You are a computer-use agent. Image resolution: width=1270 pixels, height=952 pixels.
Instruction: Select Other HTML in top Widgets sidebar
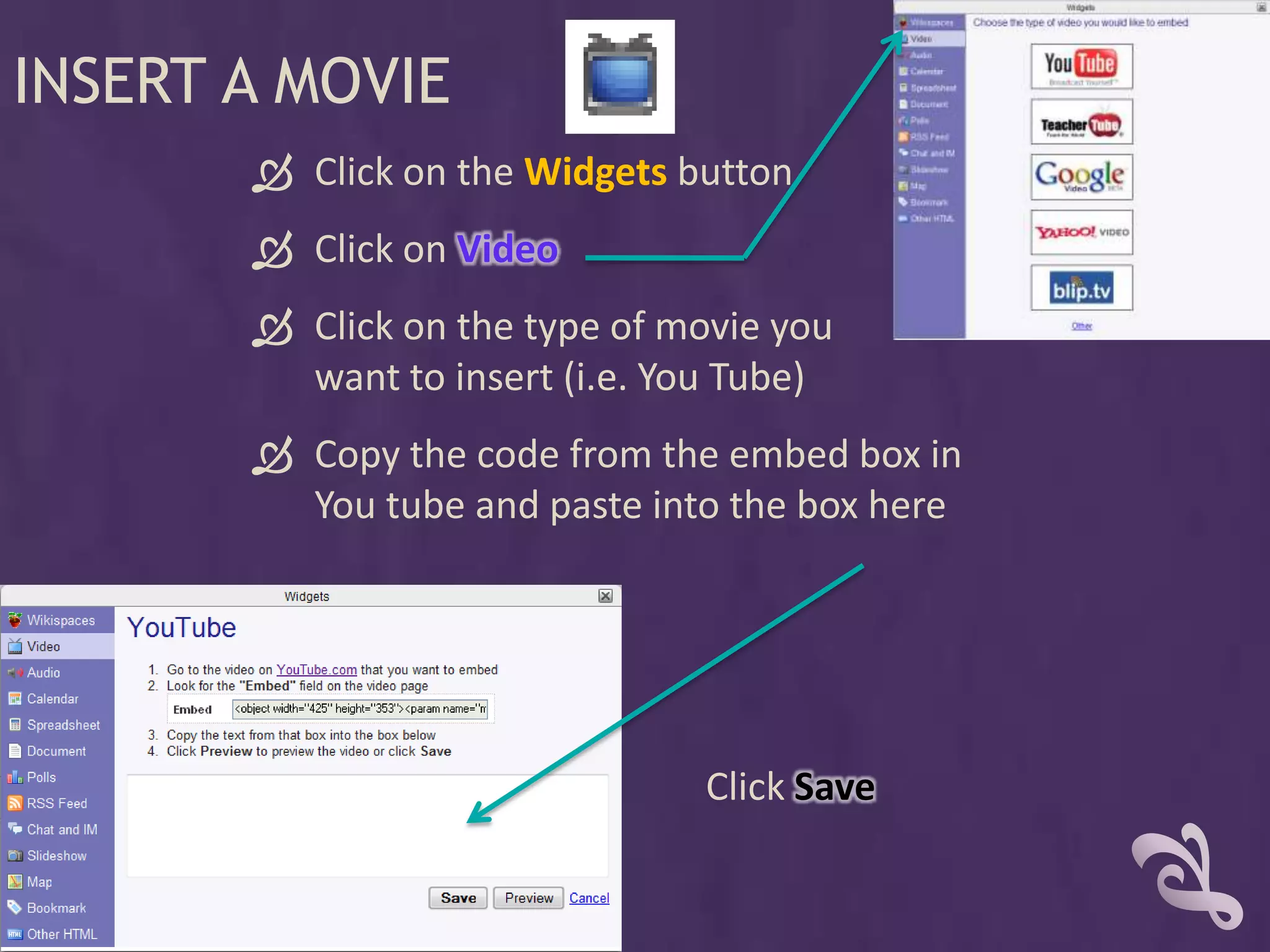930,219
